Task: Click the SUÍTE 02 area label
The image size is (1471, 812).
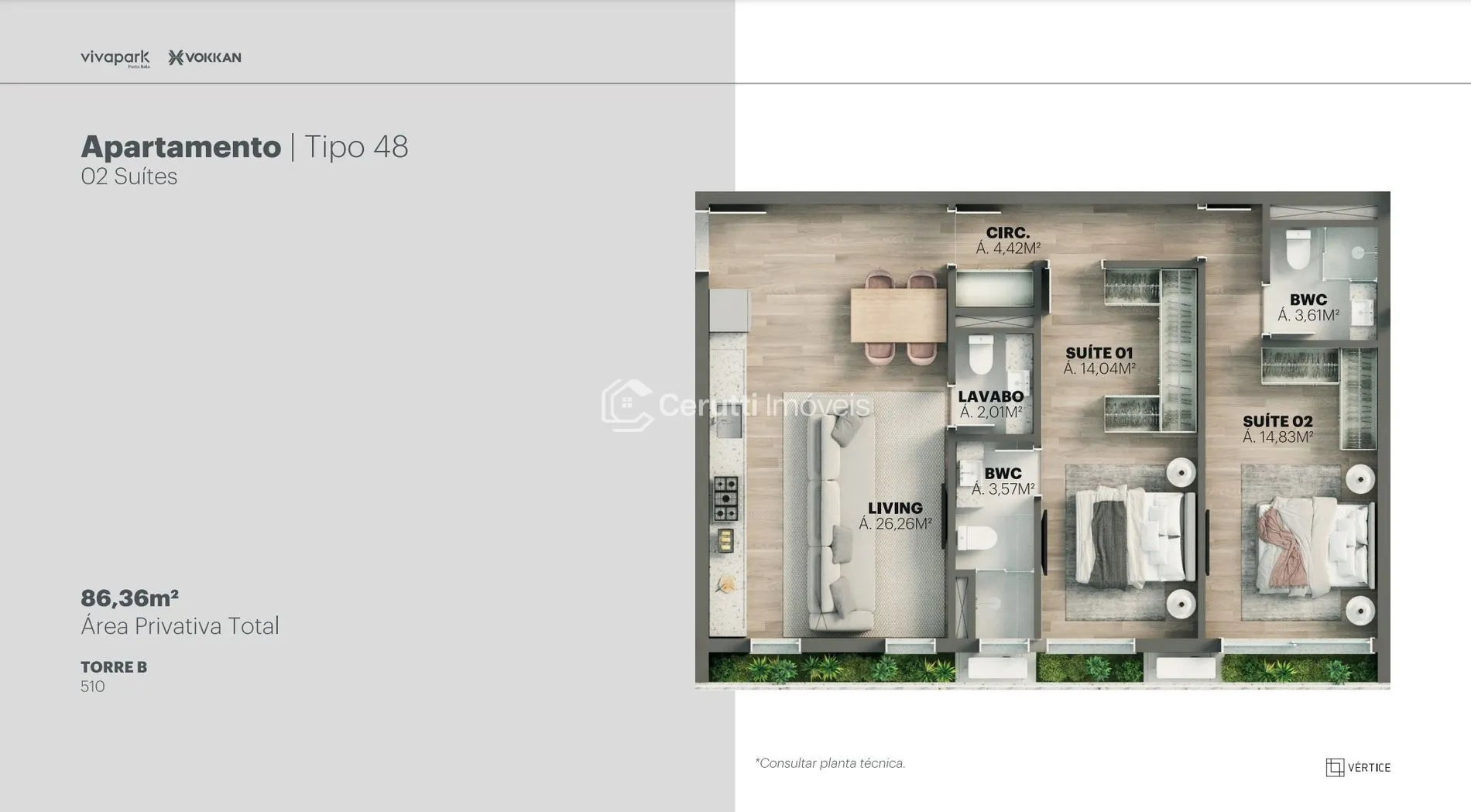Action: (1277, 429)
